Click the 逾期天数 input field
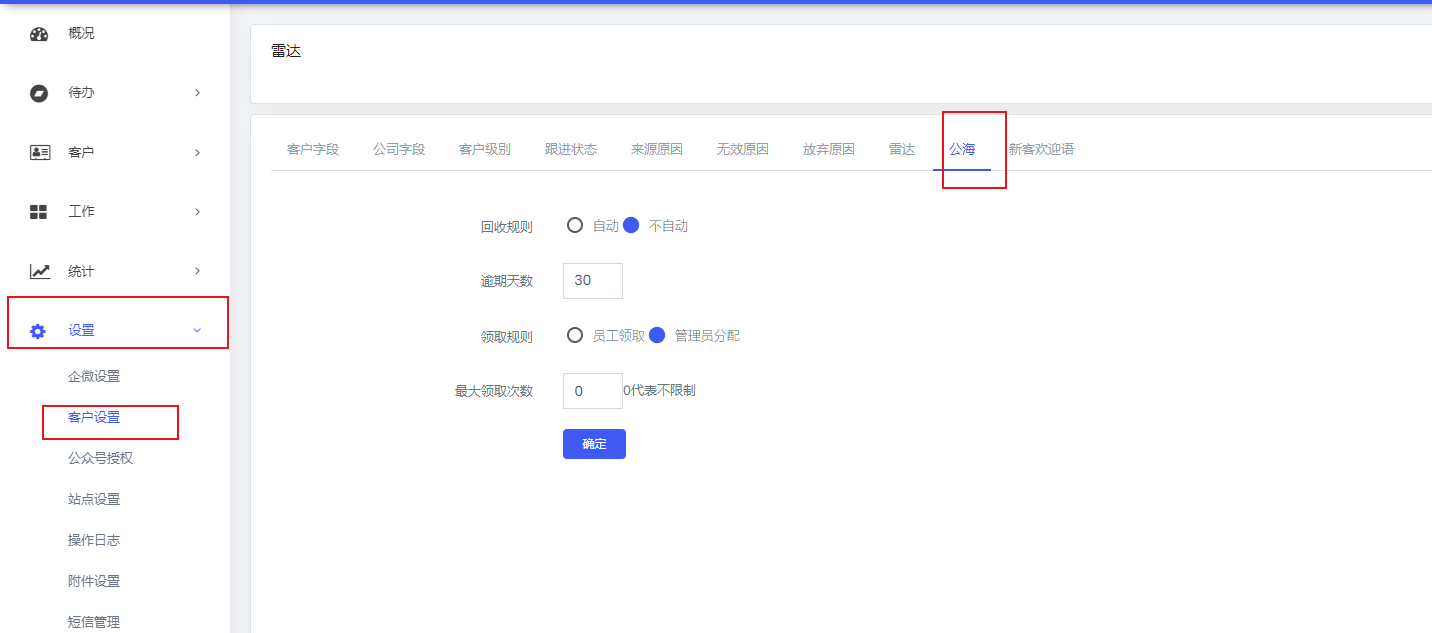1432x633 pixels. 593,281
